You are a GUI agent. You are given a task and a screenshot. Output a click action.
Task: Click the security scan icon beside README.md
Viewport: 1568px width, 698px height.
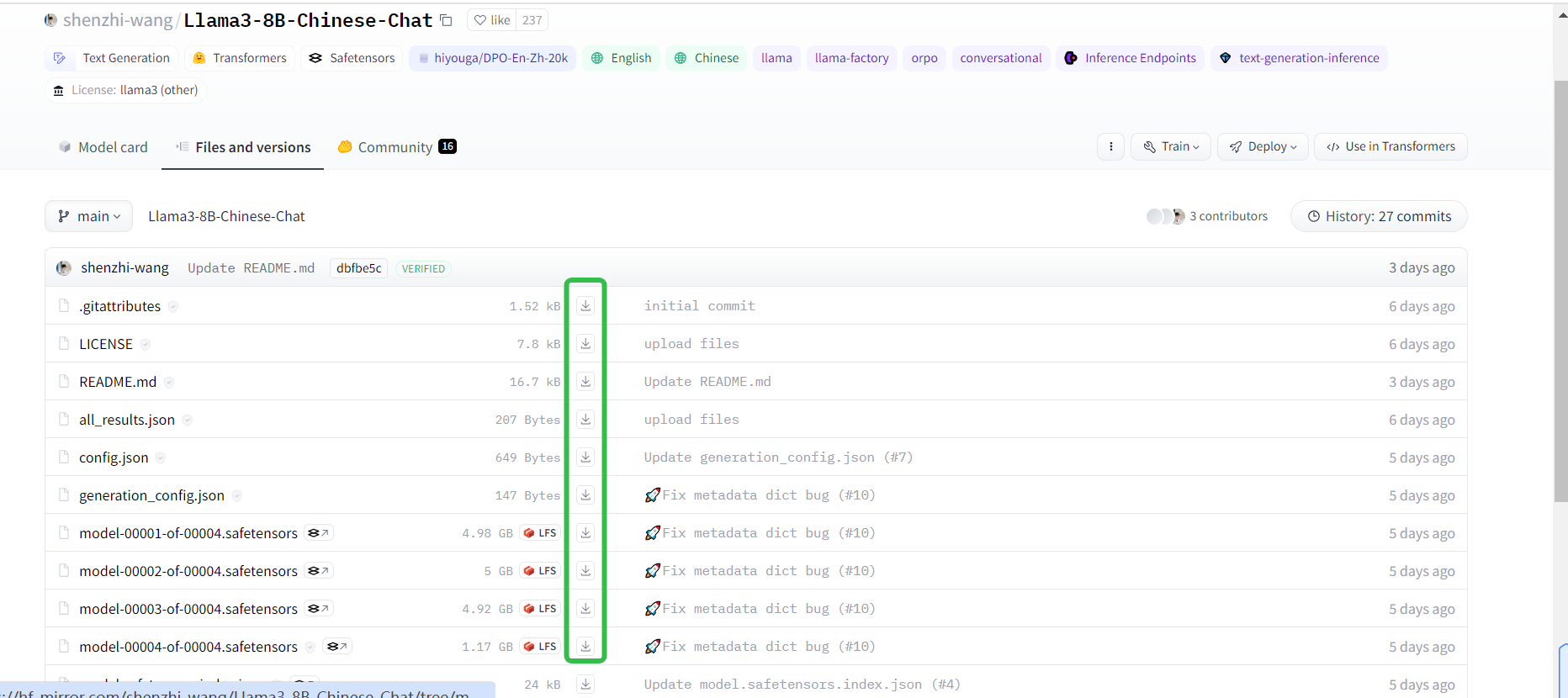[169, 383]
